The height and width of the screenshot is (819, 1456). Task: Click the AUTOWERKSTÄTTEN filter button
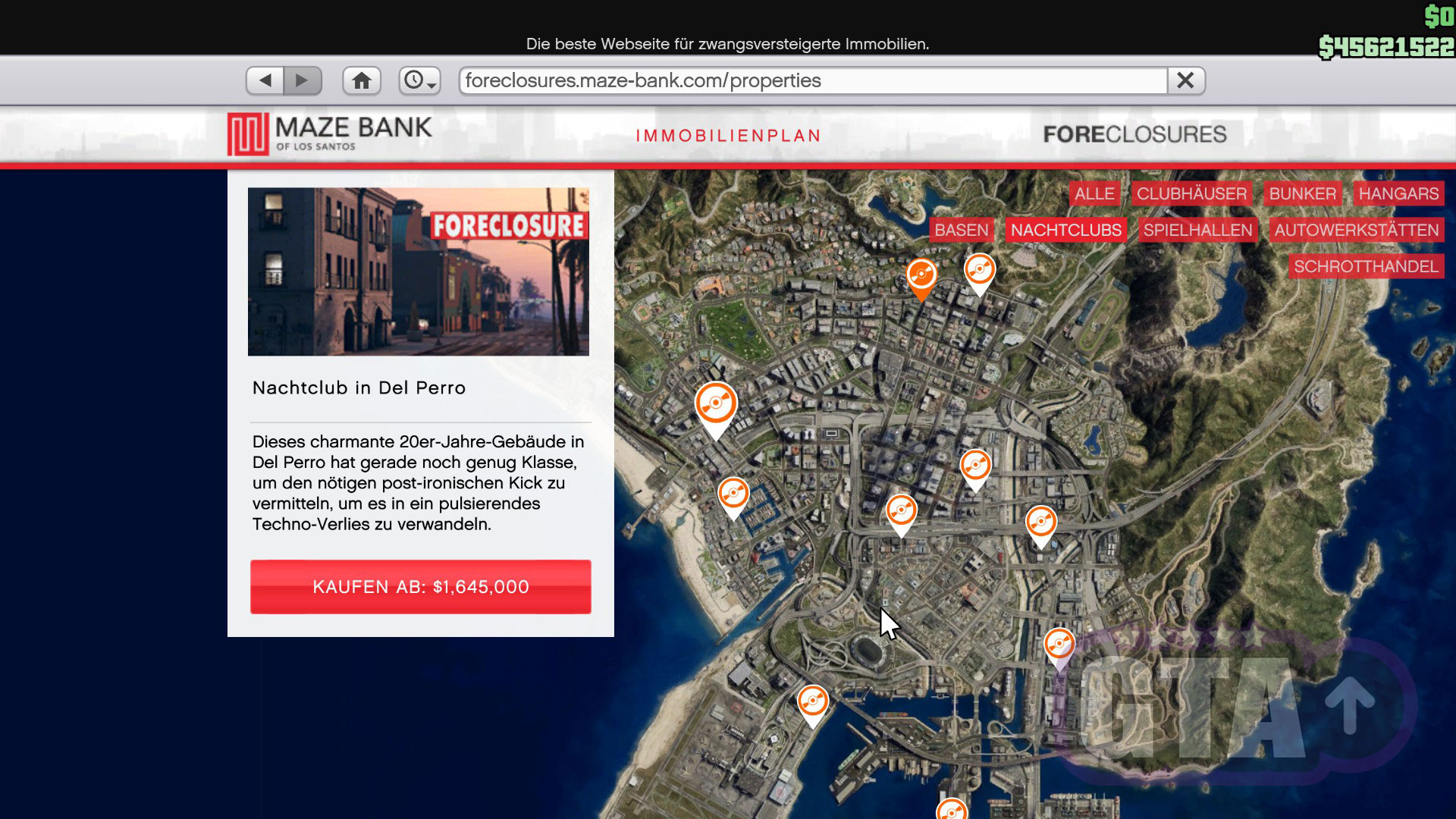coord(1356,230)
